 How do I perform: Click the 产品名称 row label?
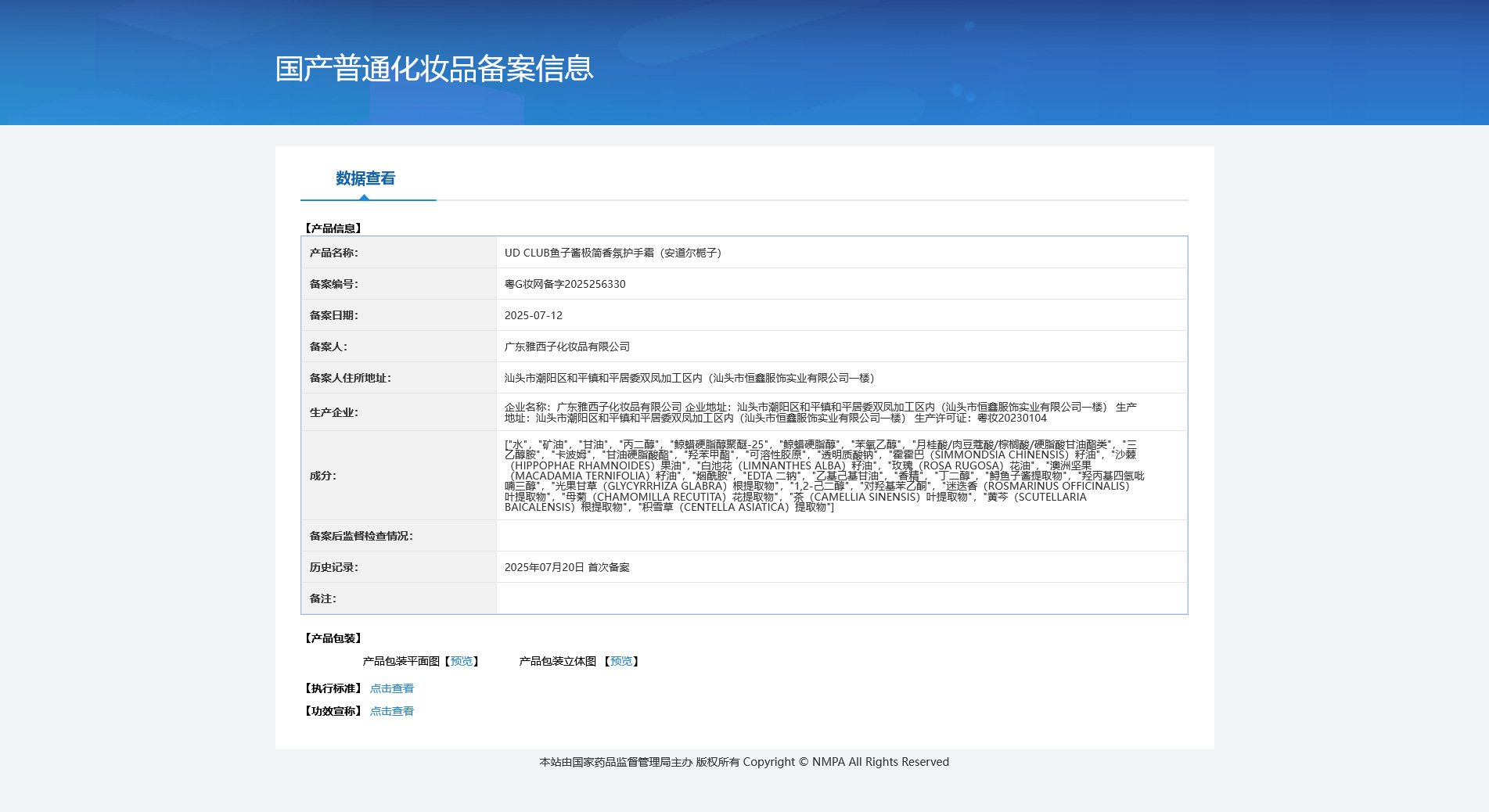pyautogui.click(x=334, y=253)
